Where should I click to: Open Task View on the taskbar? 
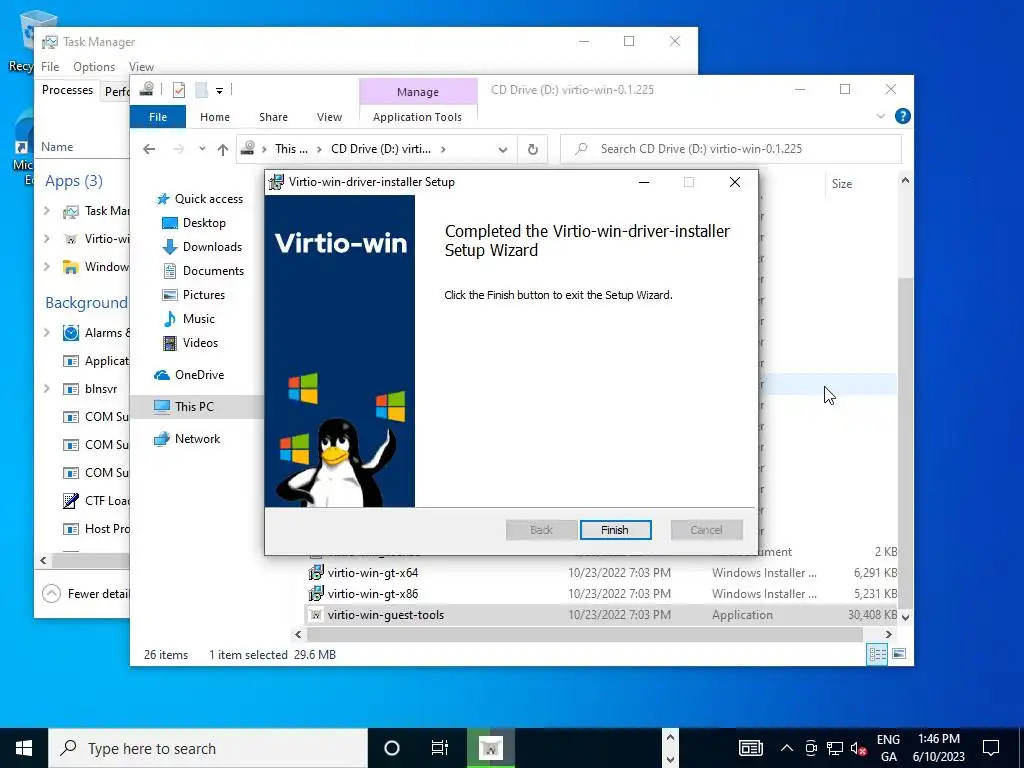coord(440,748)
